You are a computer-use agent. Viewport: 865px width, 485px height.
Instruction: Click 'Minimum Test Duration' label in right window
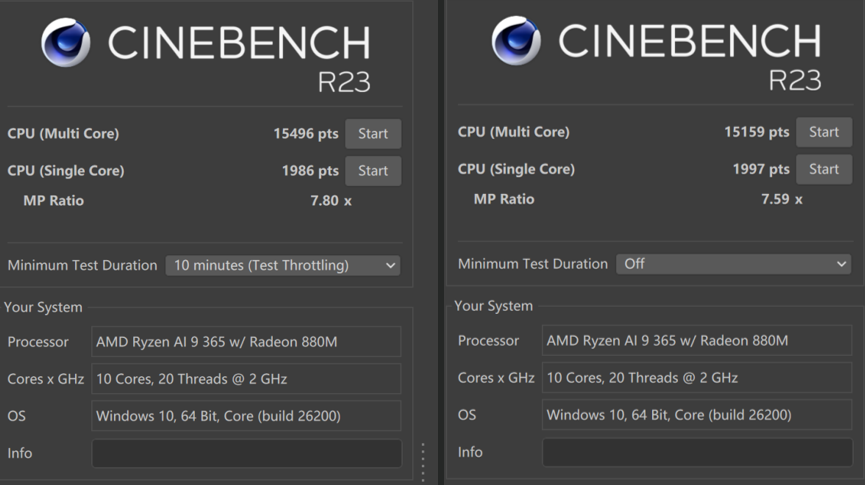tap(533, 264)
